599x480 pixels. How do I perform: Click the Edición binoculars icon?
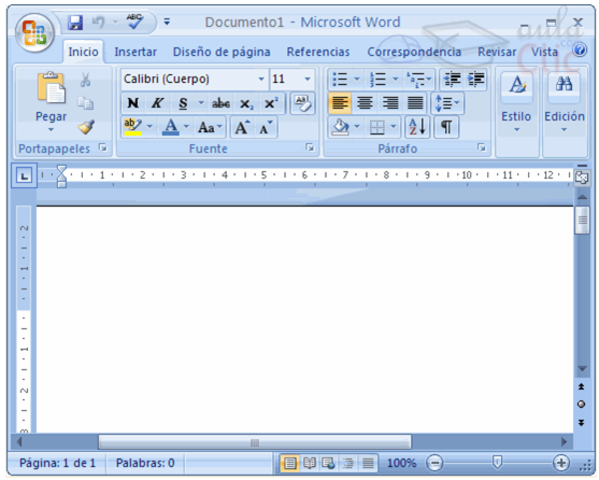pos(564,84)
